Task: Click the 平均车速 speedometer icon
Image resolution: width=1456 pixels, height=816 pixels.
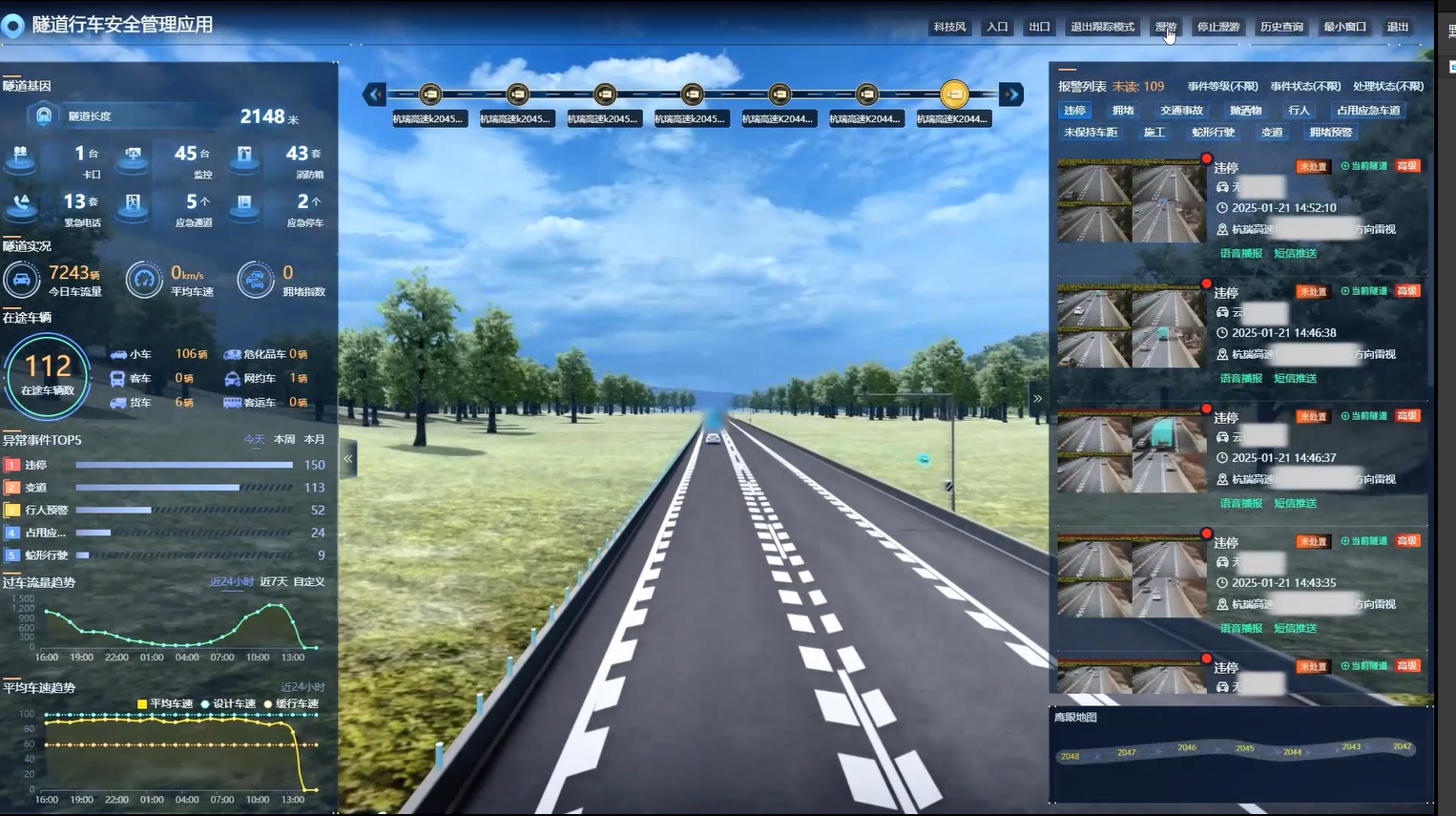Action: click(144, 280)
